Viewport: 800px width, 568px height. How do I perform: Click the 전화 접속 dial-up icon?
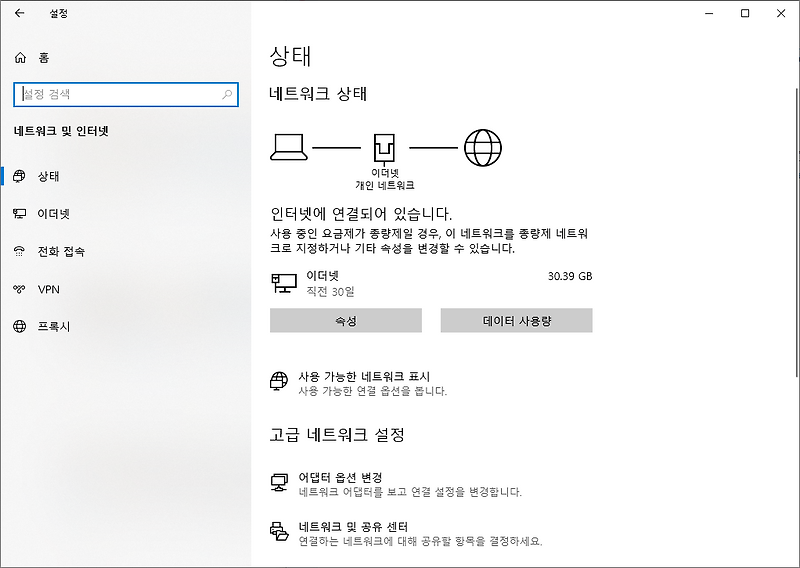[x=19, y=251]
